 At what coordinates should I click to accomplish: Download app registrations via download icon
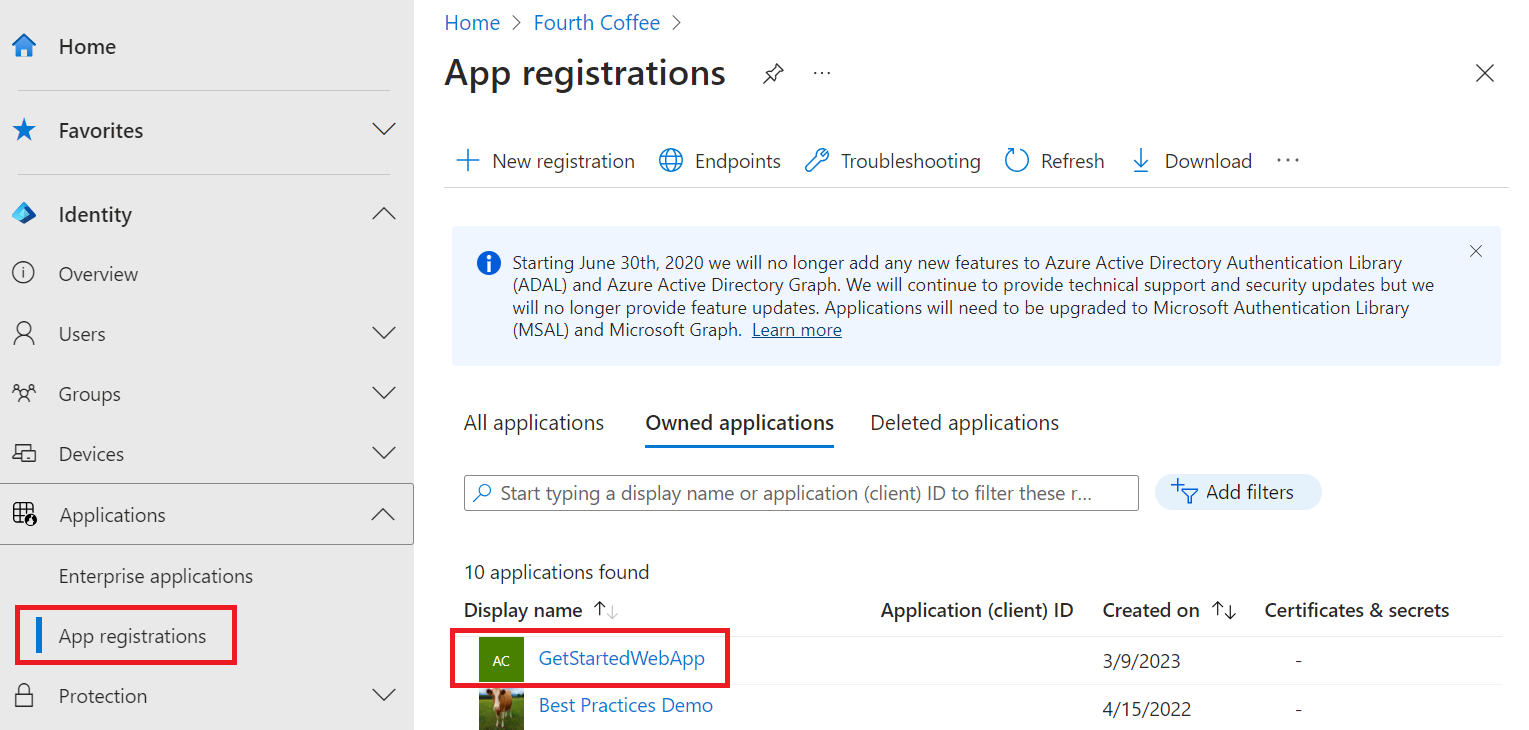click(x=1140, y=160)
